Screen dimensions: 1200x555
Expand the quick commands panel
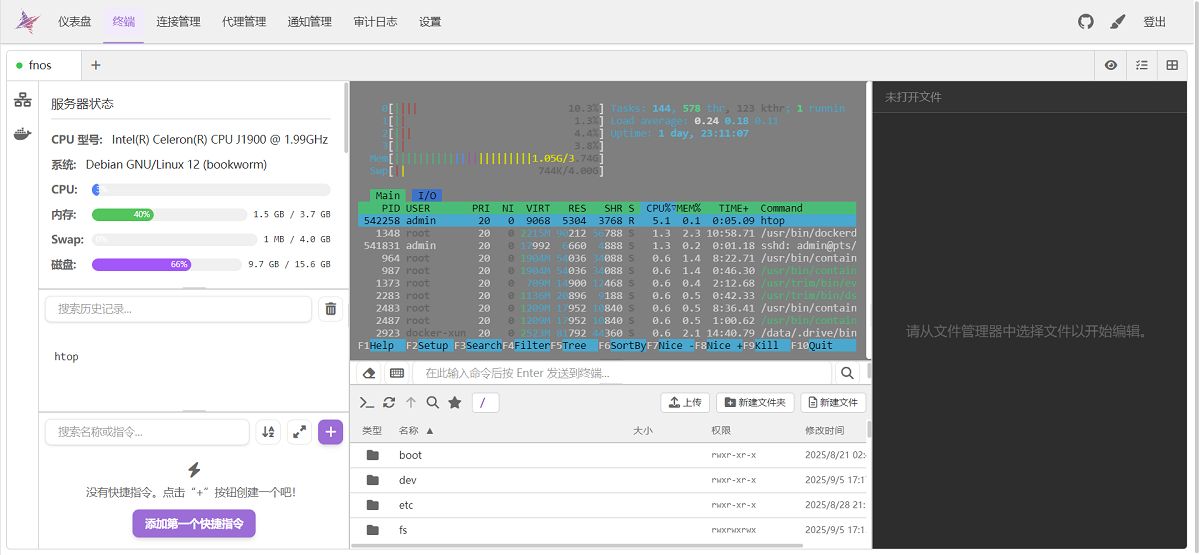pos(299,432)
